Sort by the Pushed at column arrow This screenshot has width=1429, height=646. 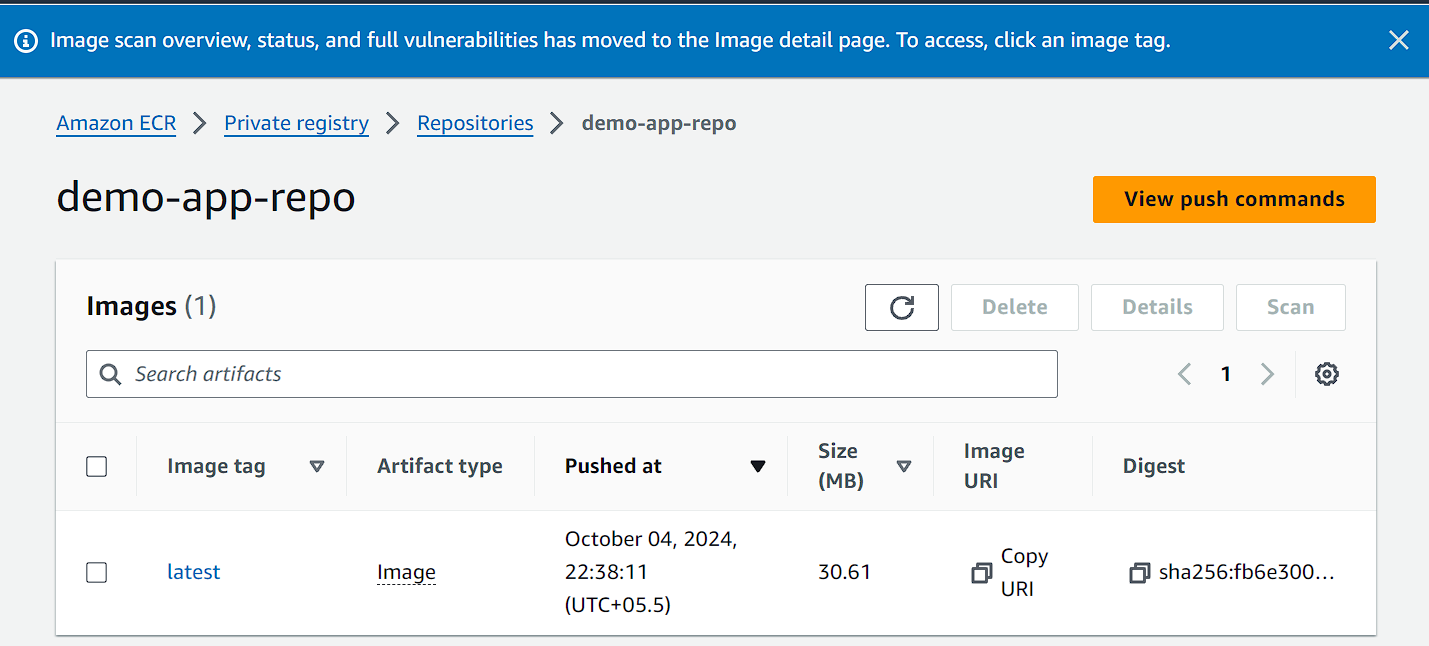pos(758,466)
